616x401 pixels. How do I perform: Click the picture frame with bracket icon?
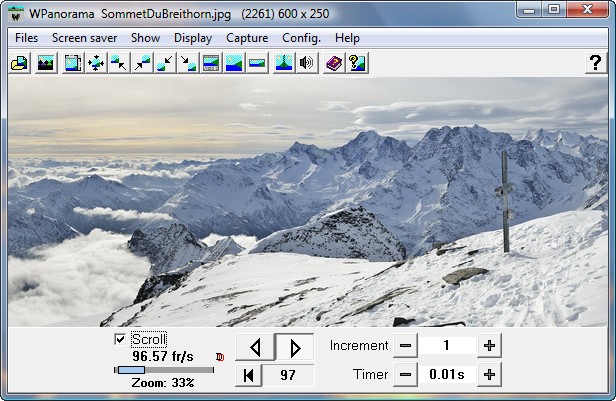(x=73, y=63)
